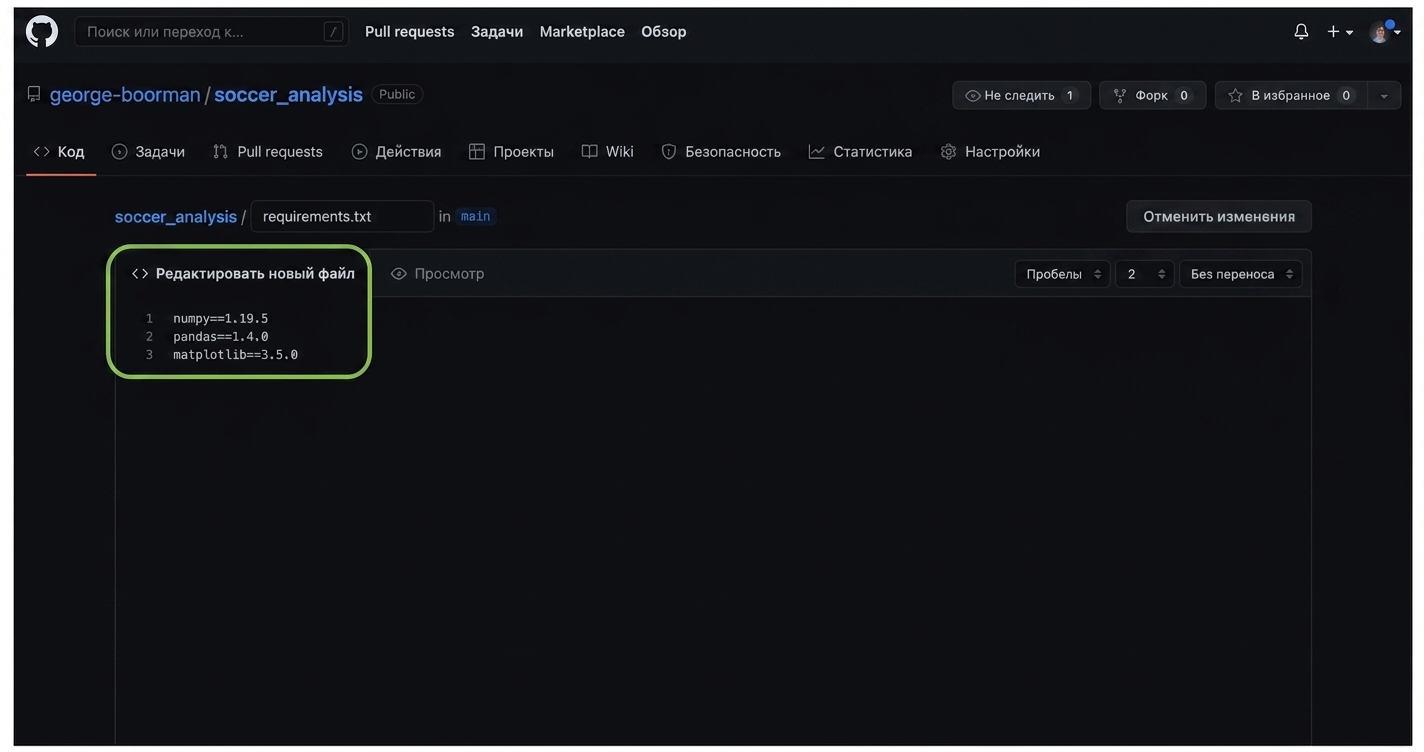The width and height of the screenshot is (1424, 752).
Task: Open the user avatar menu
Action: click(x=1384, y=32)
